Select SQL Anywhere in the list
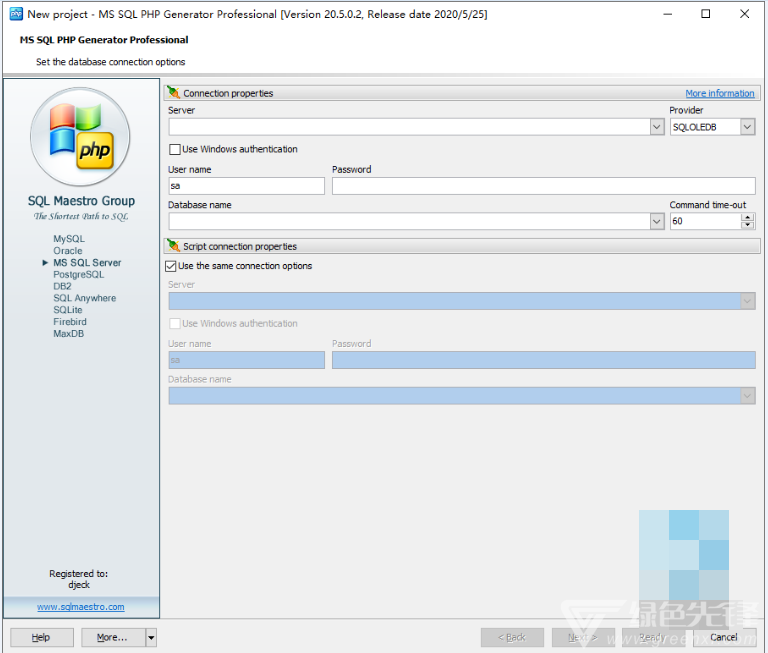The image size is (768, 653). pos(85,298)
